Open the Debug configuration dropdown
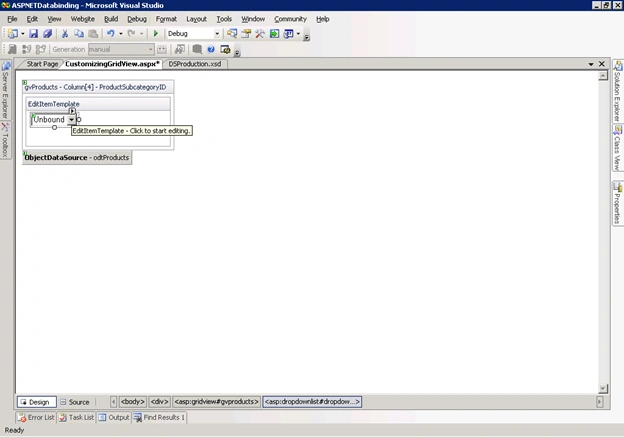This screenshot has height=438, width=624. 217,34
